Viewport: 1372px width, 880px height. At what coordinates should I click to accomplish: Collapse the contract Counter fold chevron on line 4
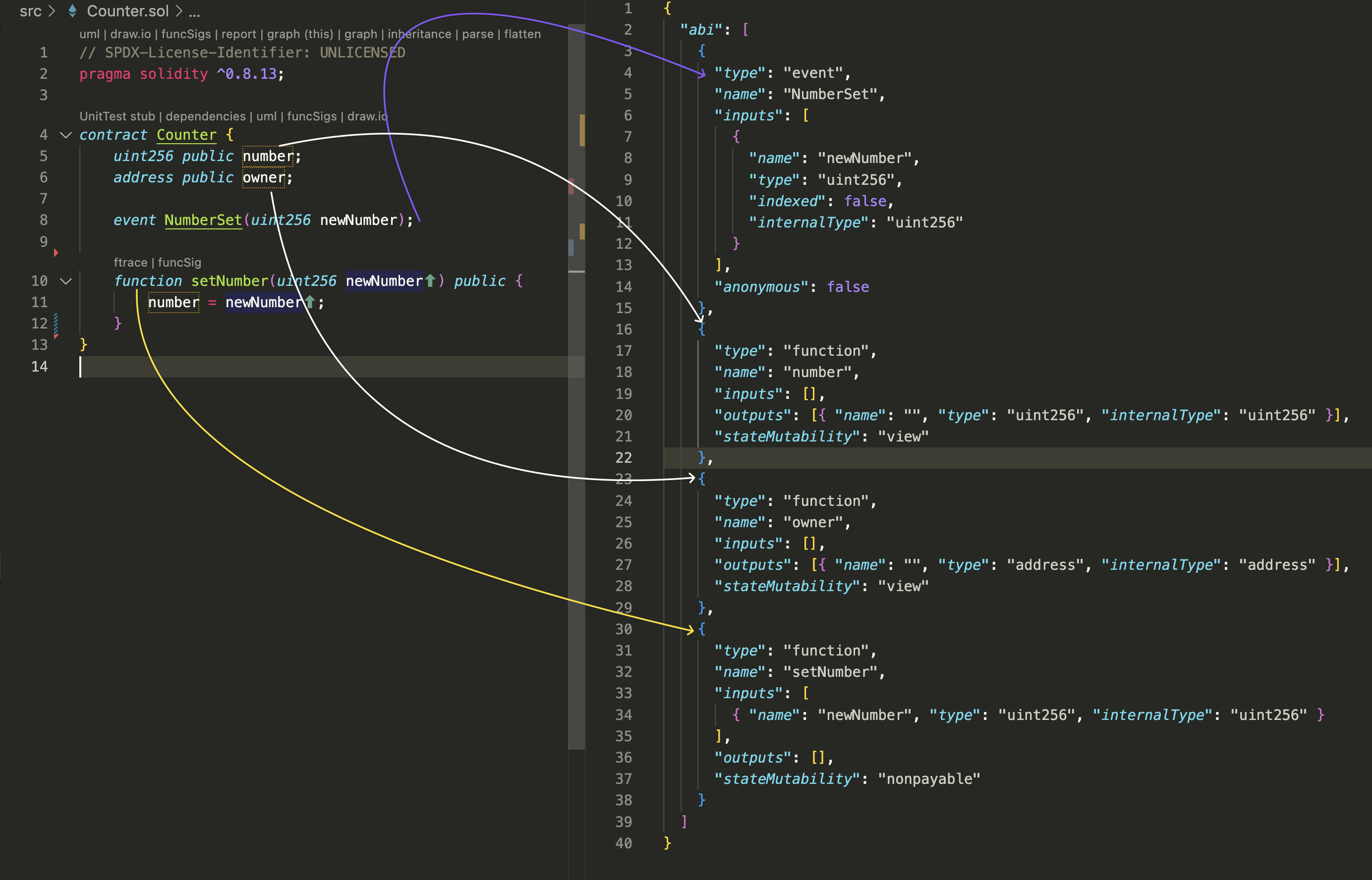(66, 135)
